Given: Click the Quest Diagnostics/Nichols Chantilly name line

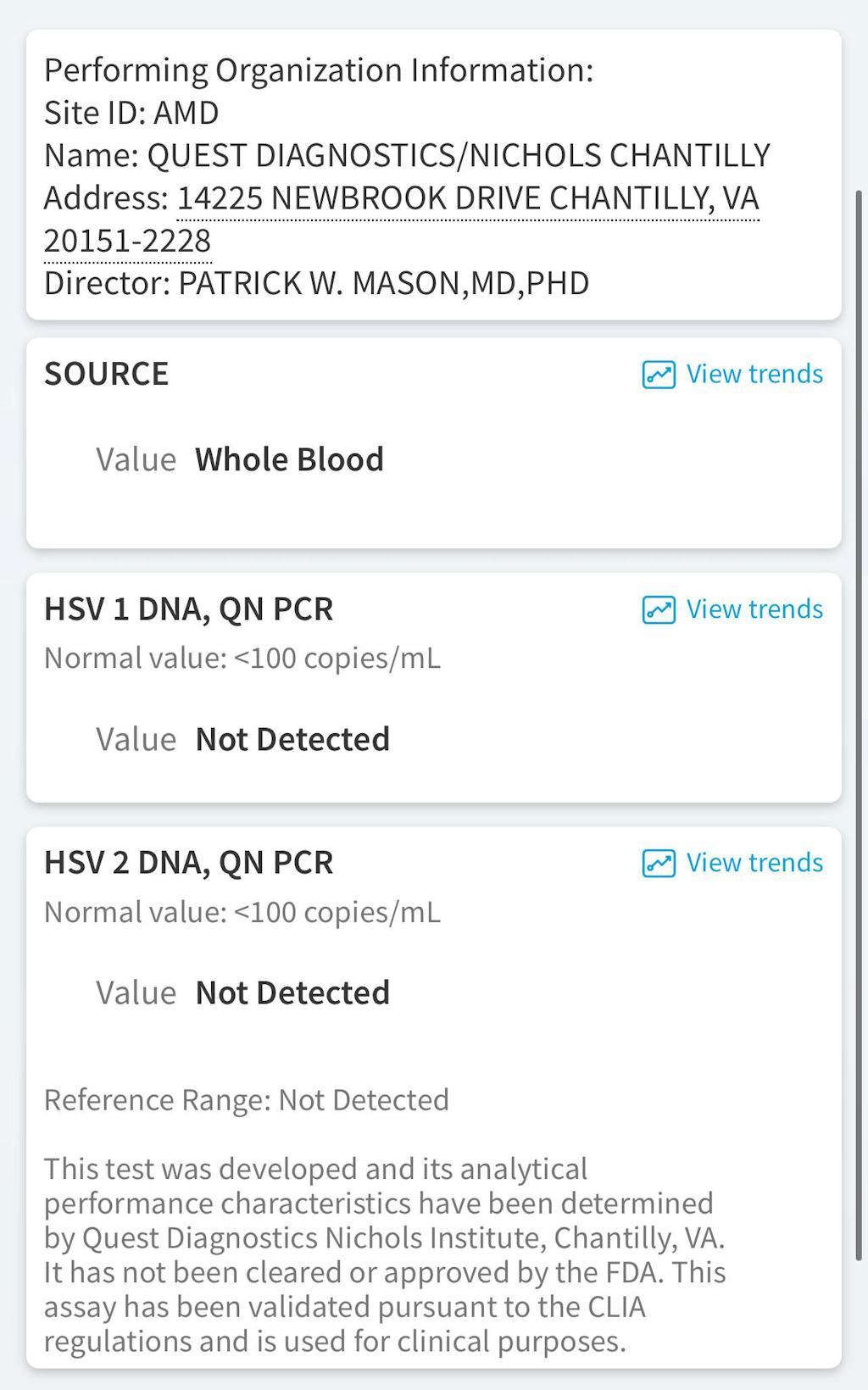Looking at the screenshot, I should click(407, 156).
